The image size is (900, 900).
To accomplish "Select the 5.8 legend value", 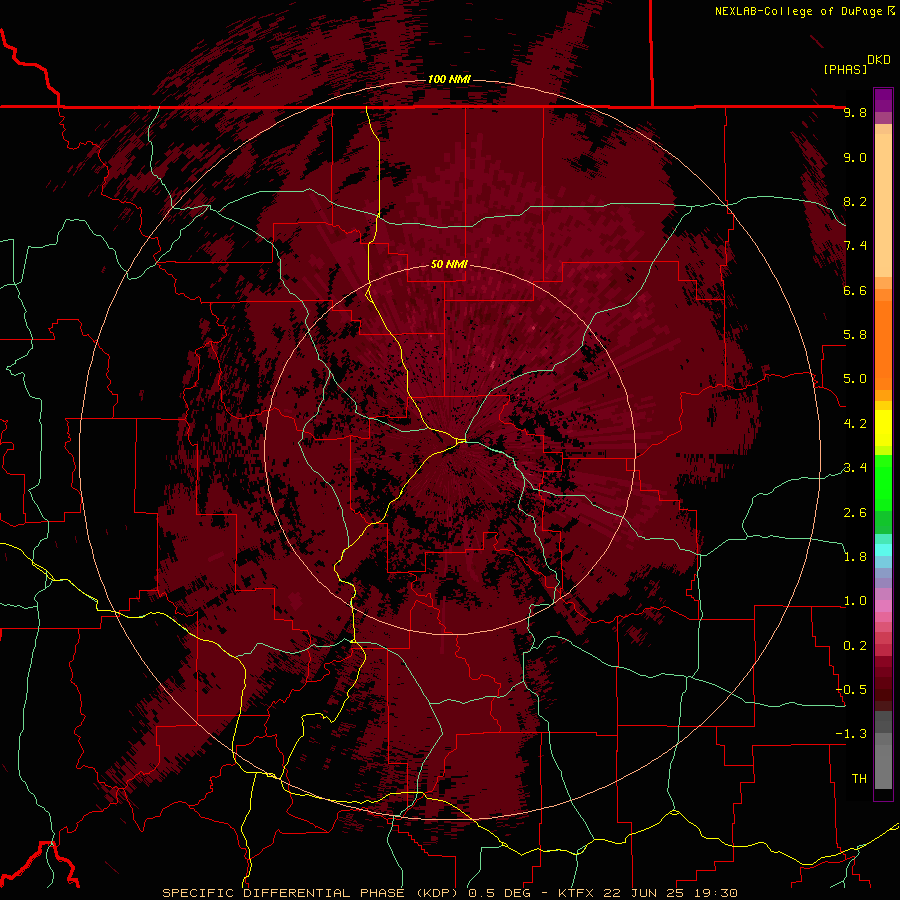I will coord(855,335).
